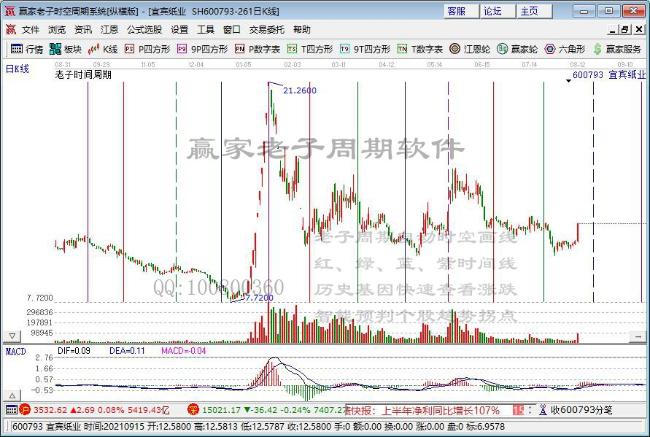This screenshot has width=650, height=437.
Task: Click the 论坛 forum button
Action: pyautogui.click(x=498, y=11)
